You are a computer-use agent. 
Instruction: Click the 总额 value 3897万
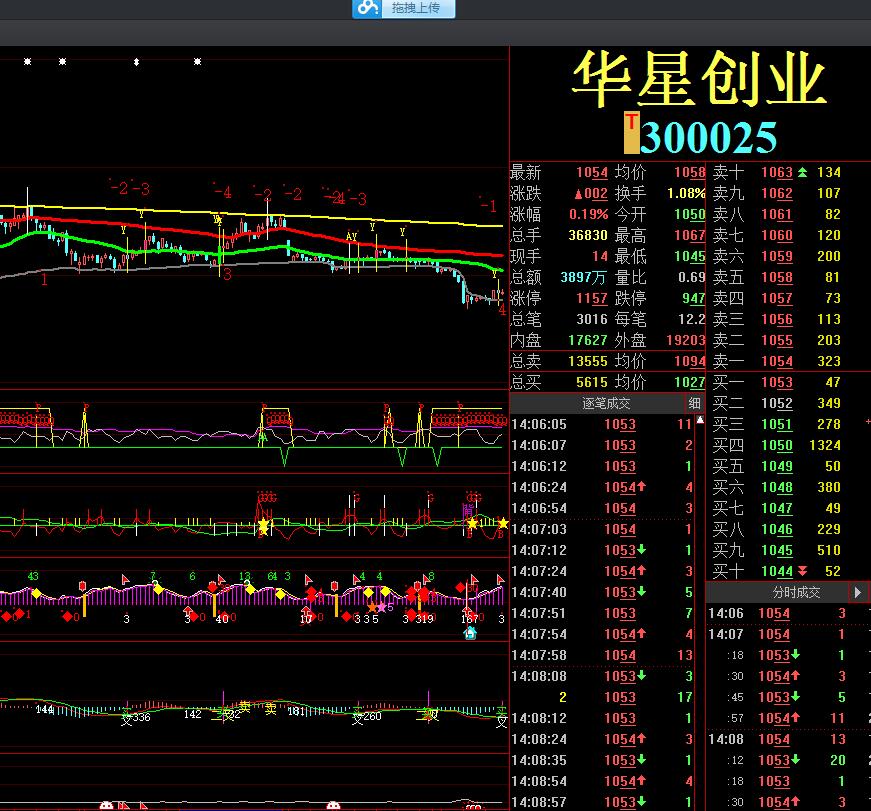pos(584,277)
